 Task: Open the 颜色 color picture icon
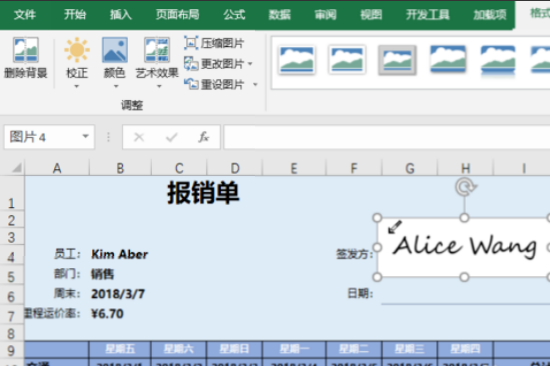click(x=115, y=49)
